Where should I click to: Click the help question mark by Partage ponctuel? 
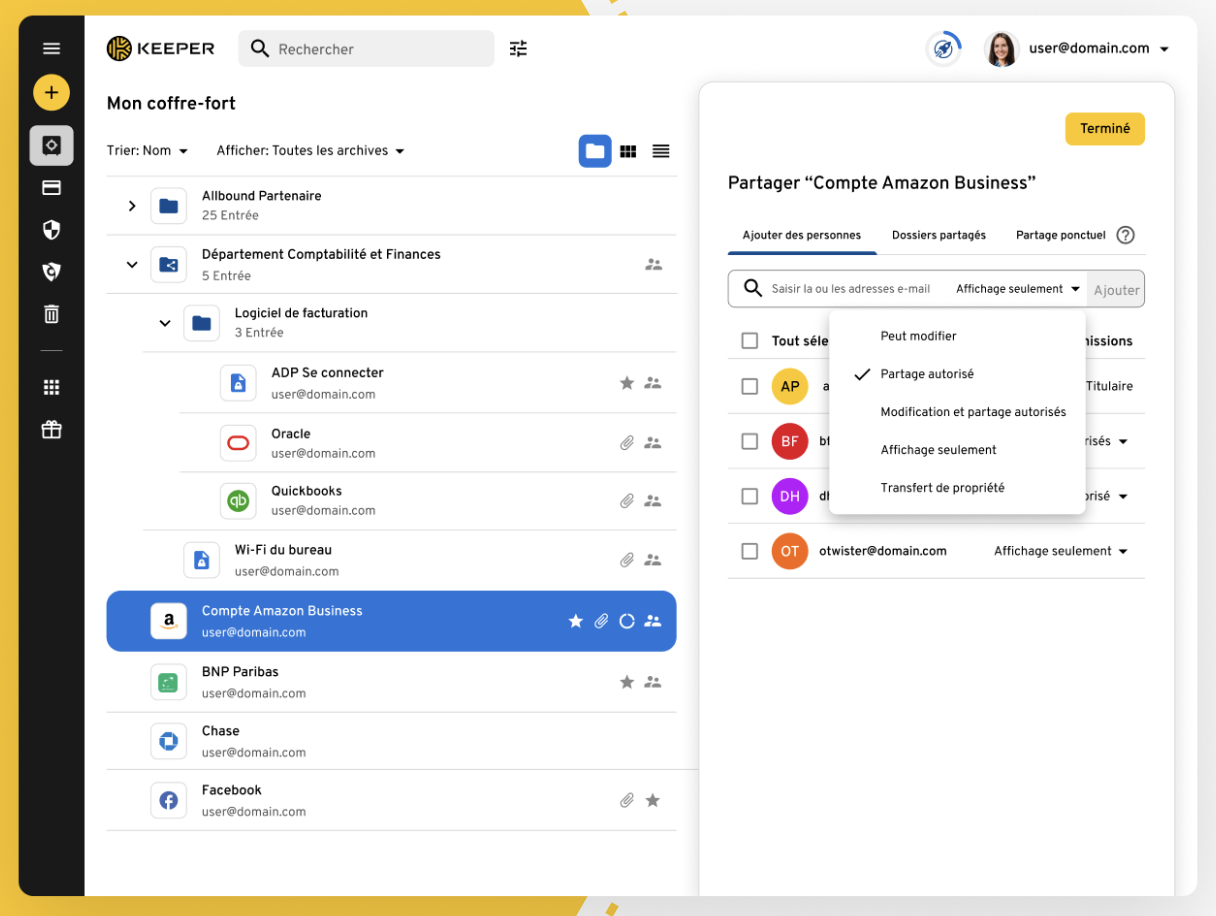(x=1125, y=235)
